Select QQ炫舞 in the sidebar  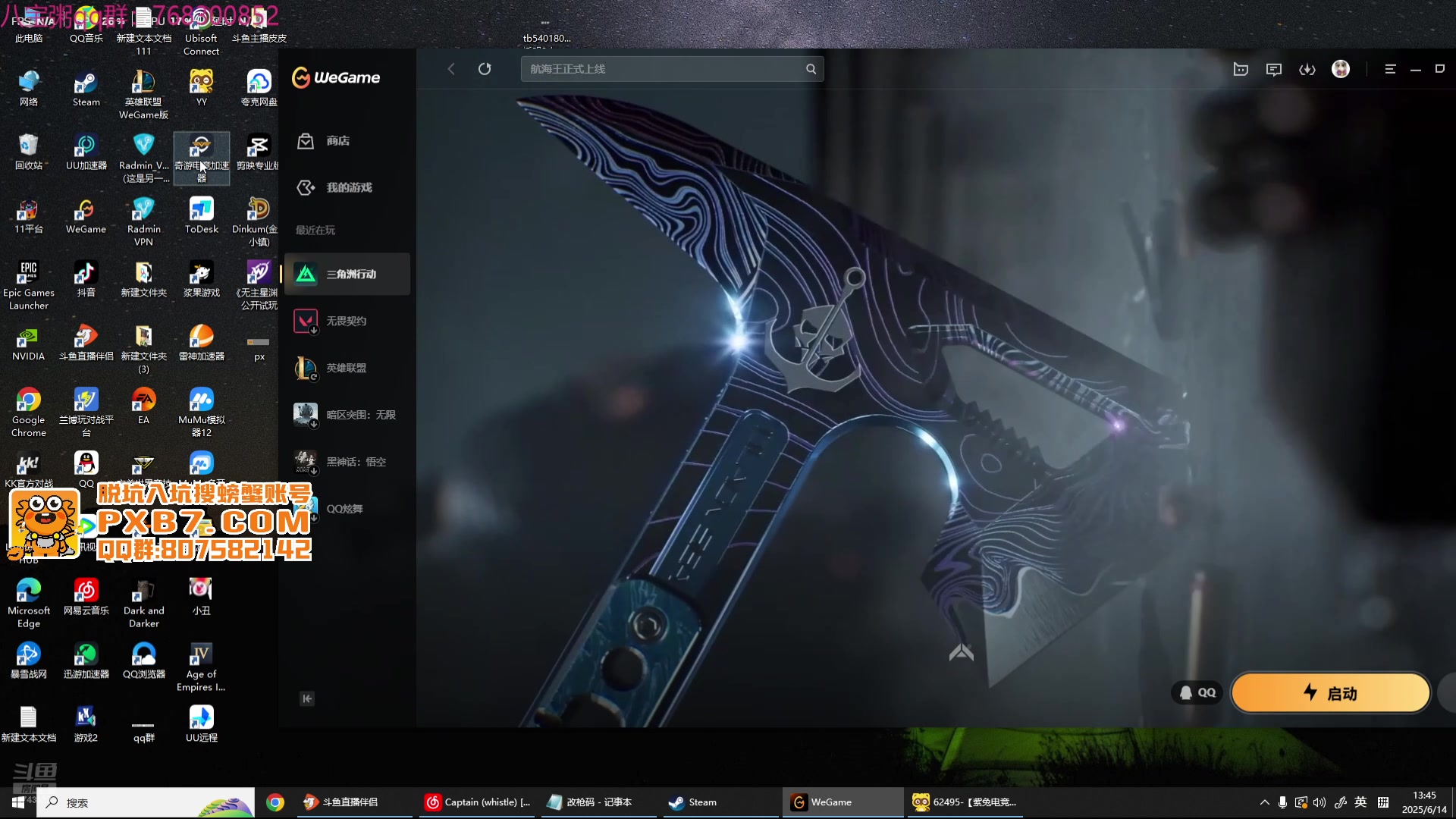tap(347, 509)
